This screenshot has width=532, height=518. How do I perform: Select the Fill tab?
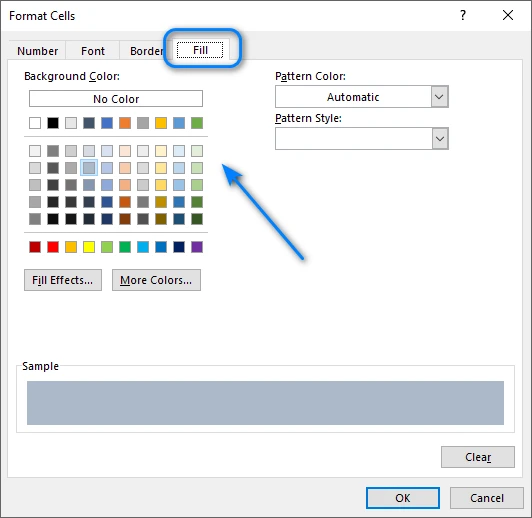click(200, 50)
